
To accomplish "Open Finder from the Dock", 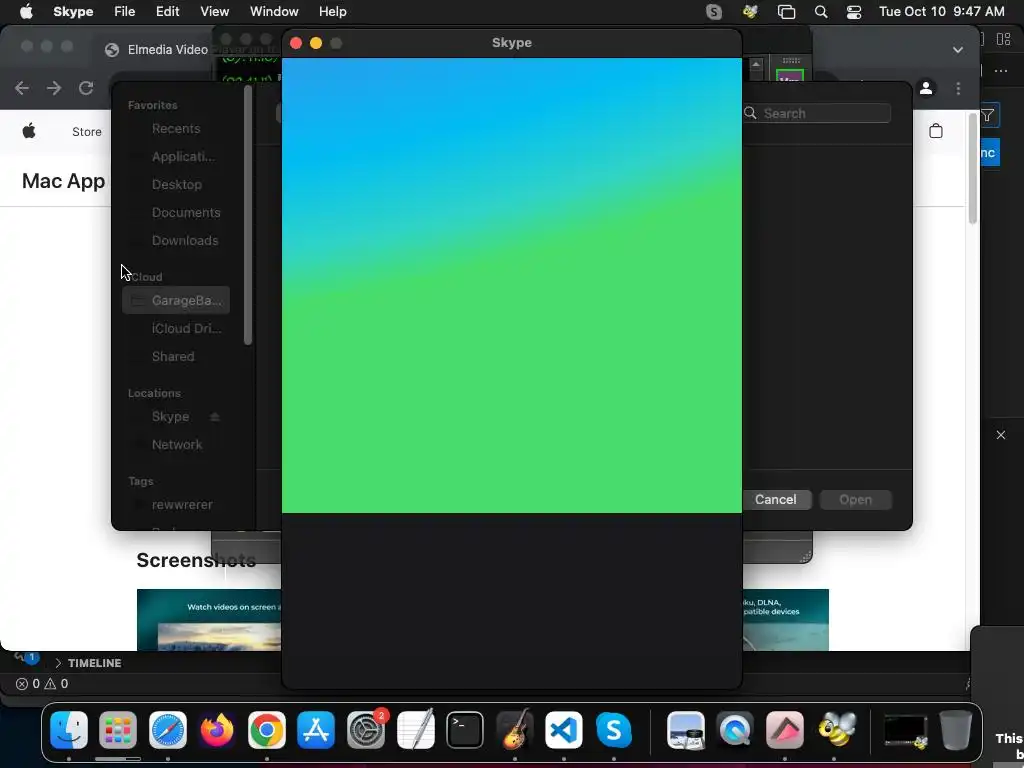I will point(69,729).
